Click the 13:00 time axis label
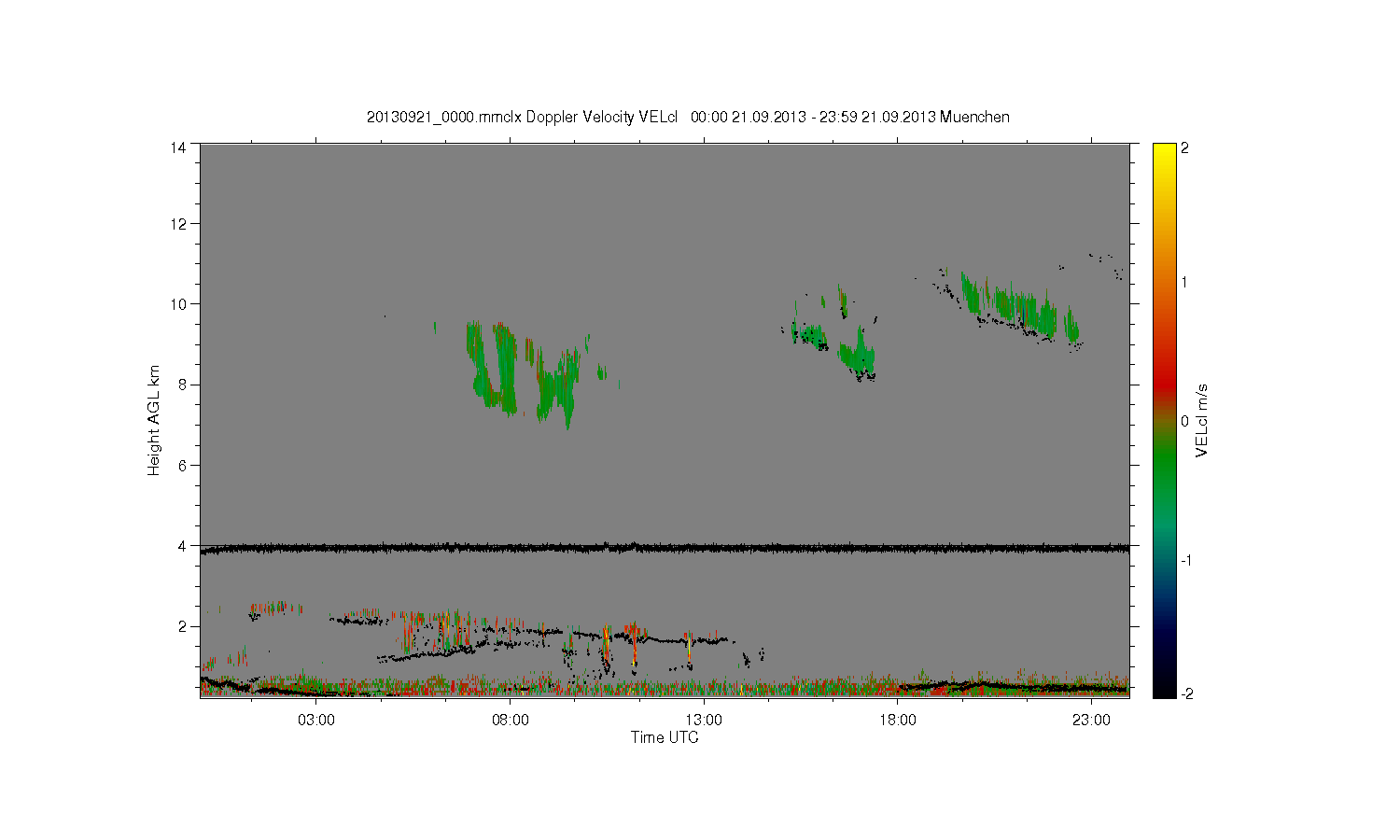 704,720
